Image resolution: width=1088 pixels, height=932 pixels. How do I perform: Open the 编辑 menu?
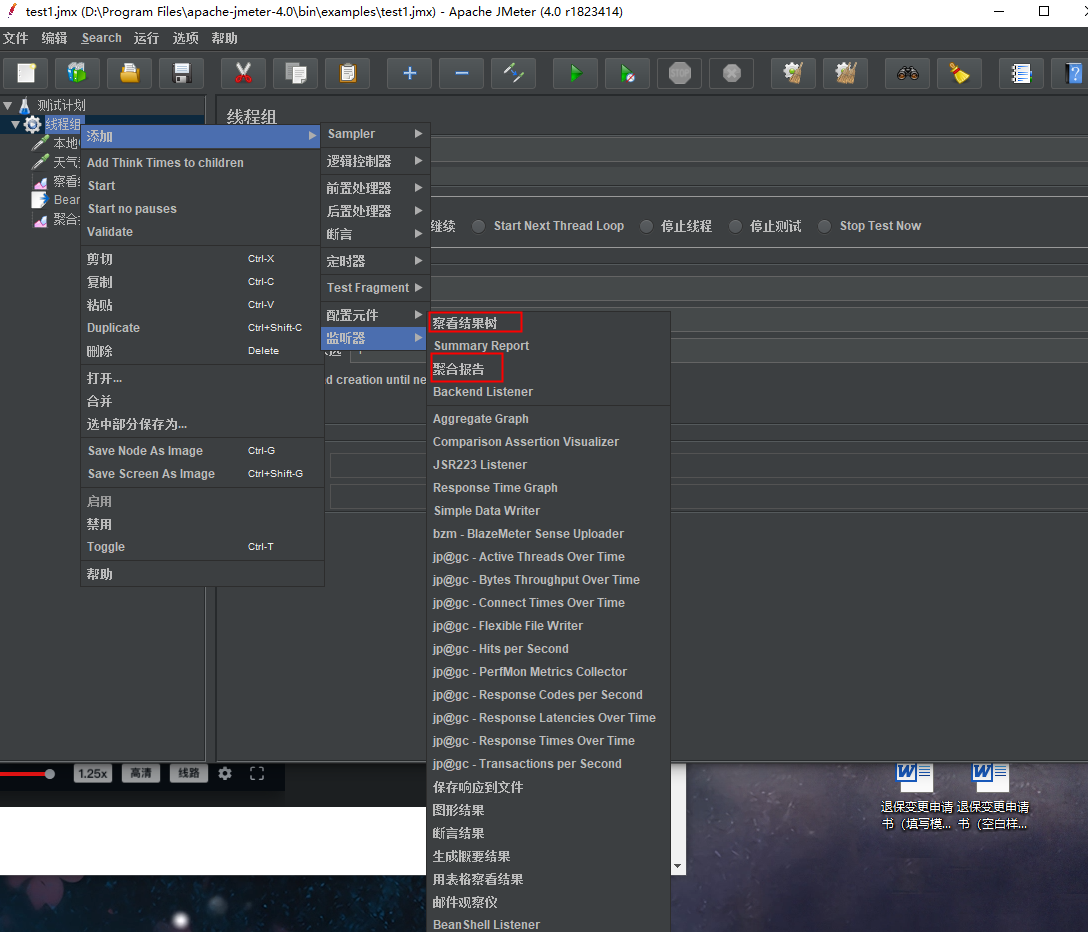coord(54,38)
